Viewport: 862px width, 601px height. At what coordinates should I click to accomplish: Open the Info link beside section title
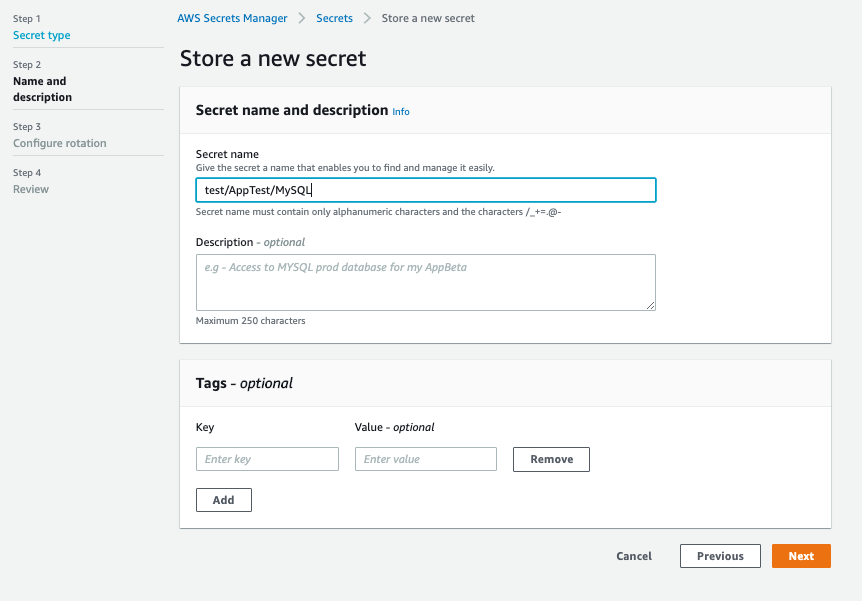pyautogui.click(x=401, y=112)
